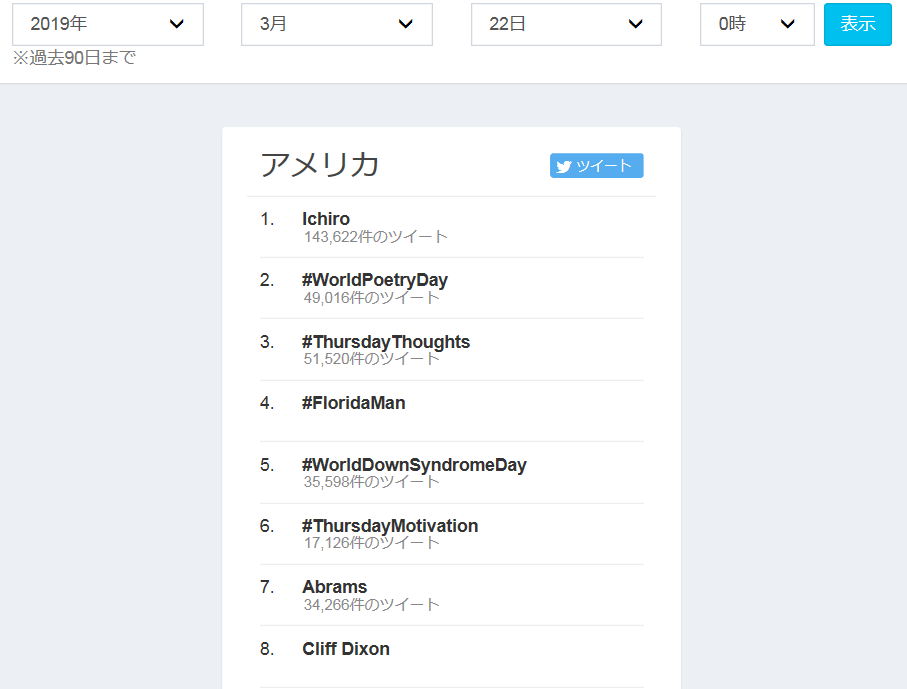Viewport: 907px width, 689px height.
Task: Click the 49,016件のツイート count text
Action: [372, 297]
